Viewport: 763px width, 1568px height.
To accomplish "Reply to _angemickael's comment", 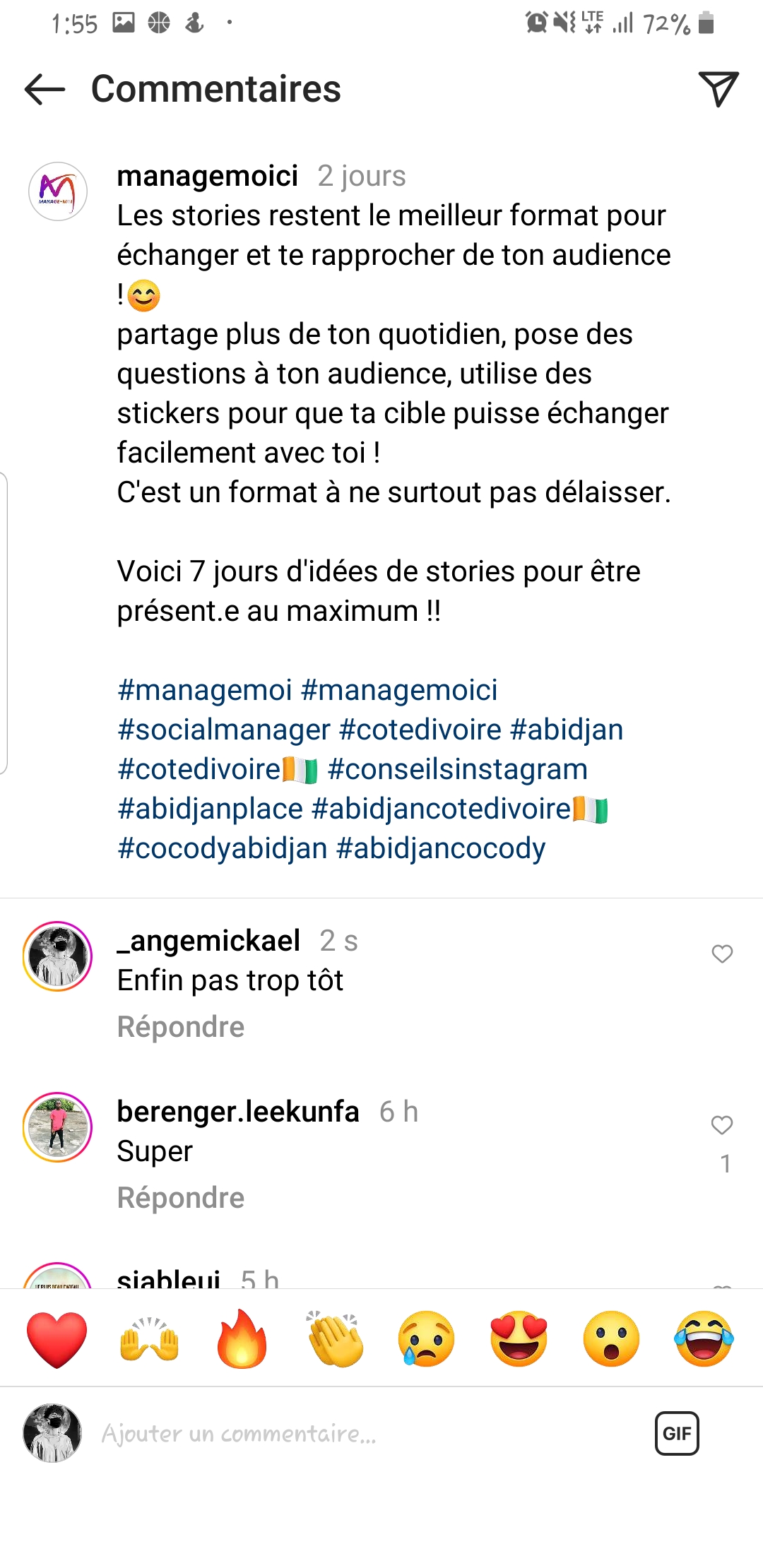I will click(x=181, y=1027).
